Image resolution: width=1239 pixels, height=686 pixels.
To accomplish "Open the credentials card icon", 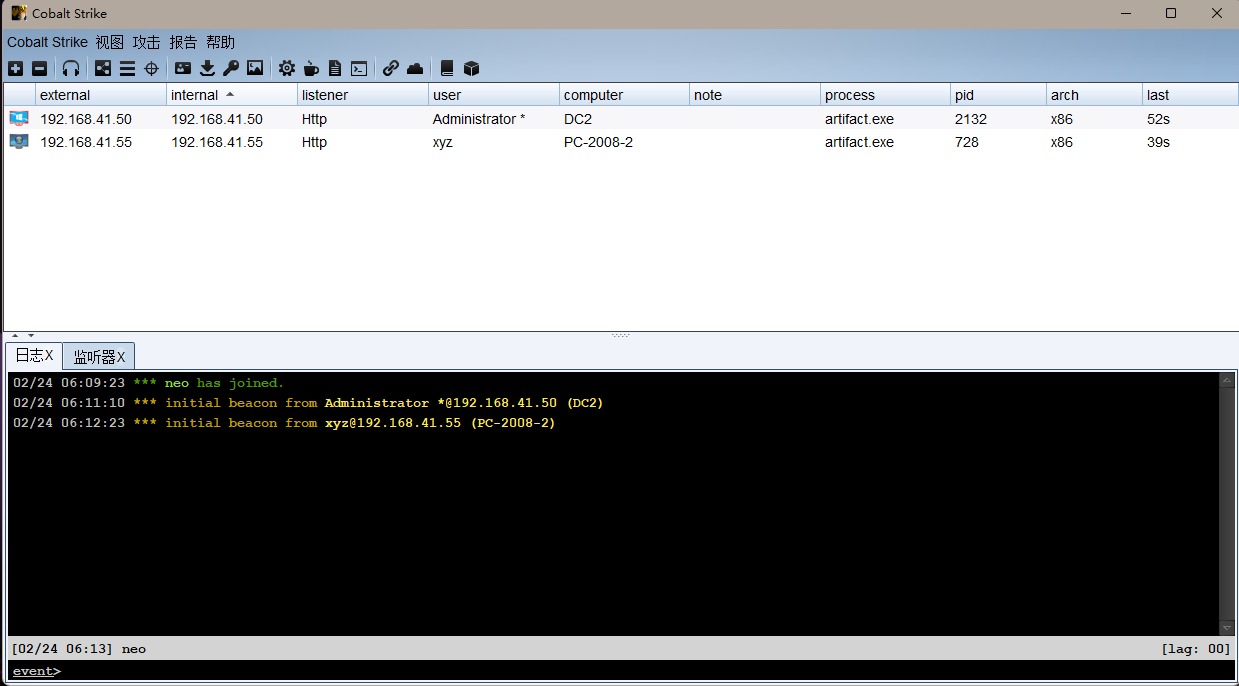I will (x=183, y=68).
